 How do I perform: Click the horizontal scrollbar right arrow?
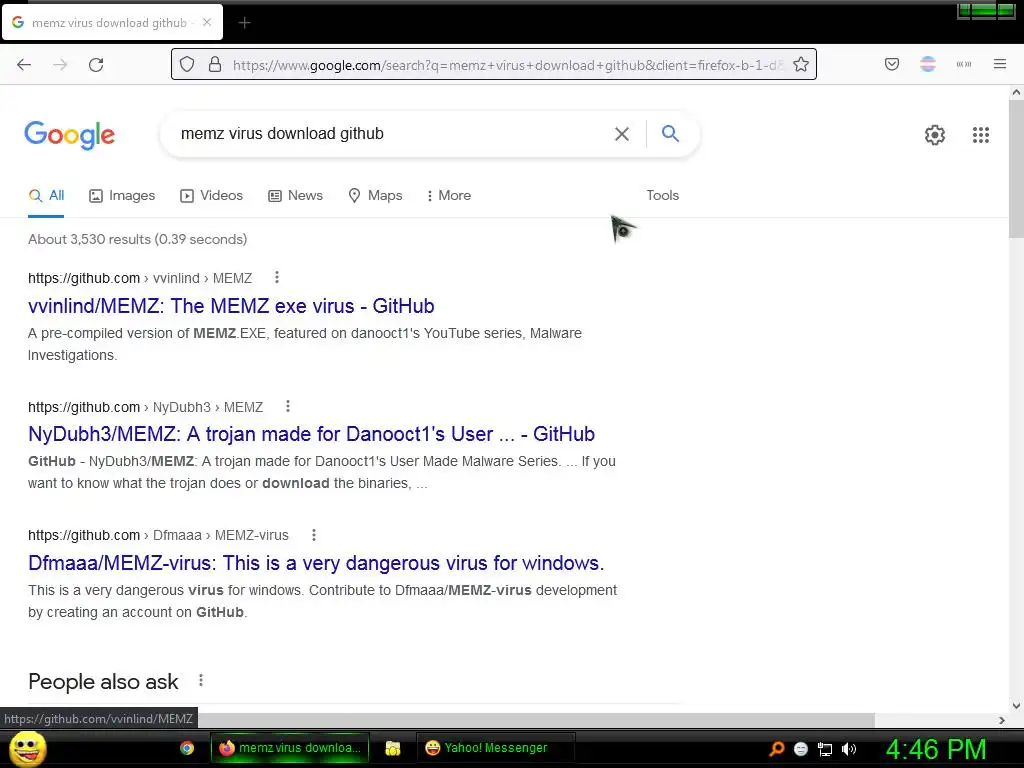pos(1002,720)
